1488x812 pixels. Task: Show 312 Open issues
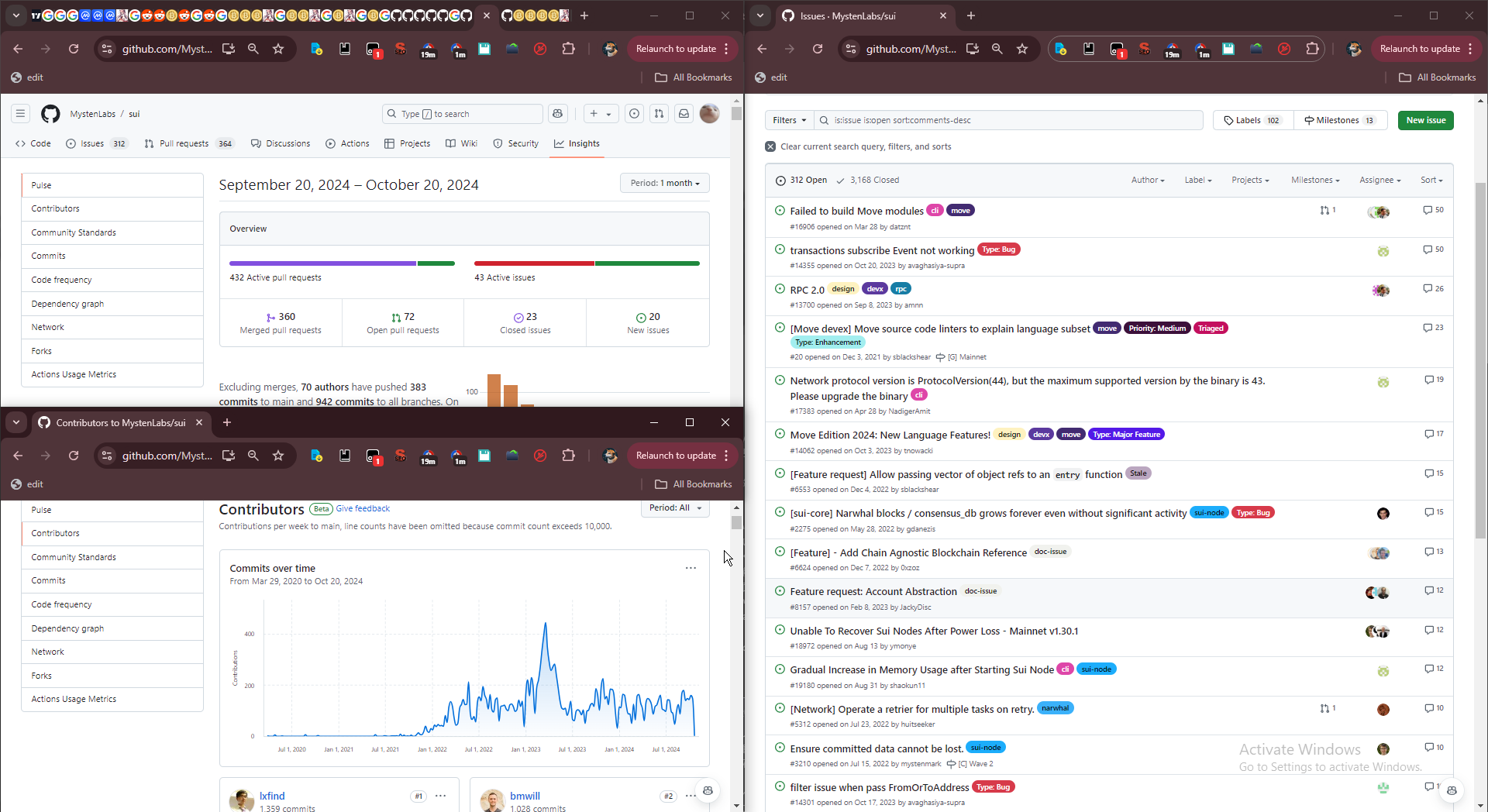(801, 180)
